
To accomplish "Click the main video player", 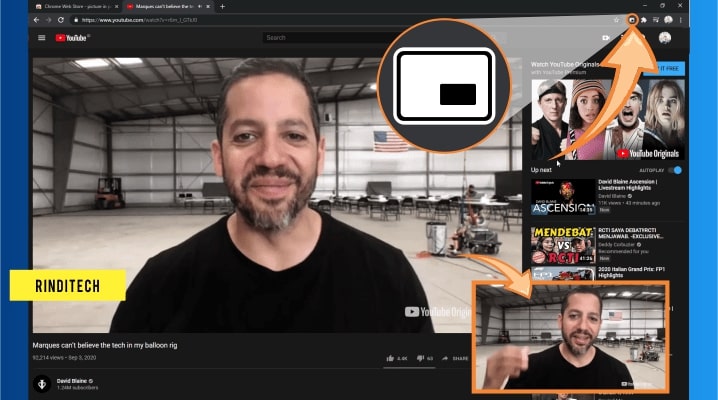I will (277, 195).
